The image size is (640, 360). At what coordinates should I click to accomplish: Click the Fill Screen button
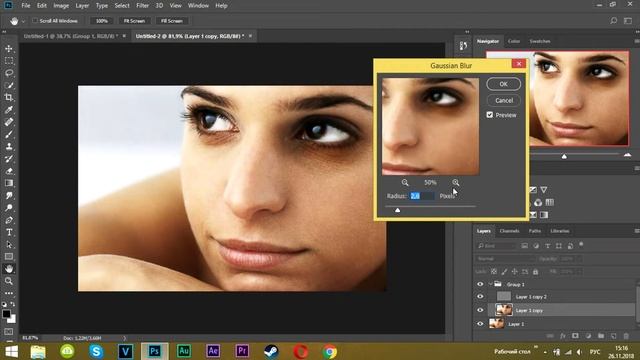(x=171, y=21)
